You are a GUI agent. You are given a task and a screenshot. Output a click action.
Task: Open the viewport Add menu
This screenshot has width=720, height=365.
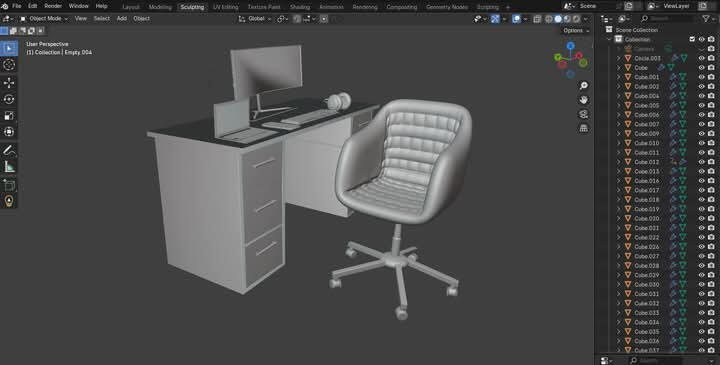click(x=122, y=19)
